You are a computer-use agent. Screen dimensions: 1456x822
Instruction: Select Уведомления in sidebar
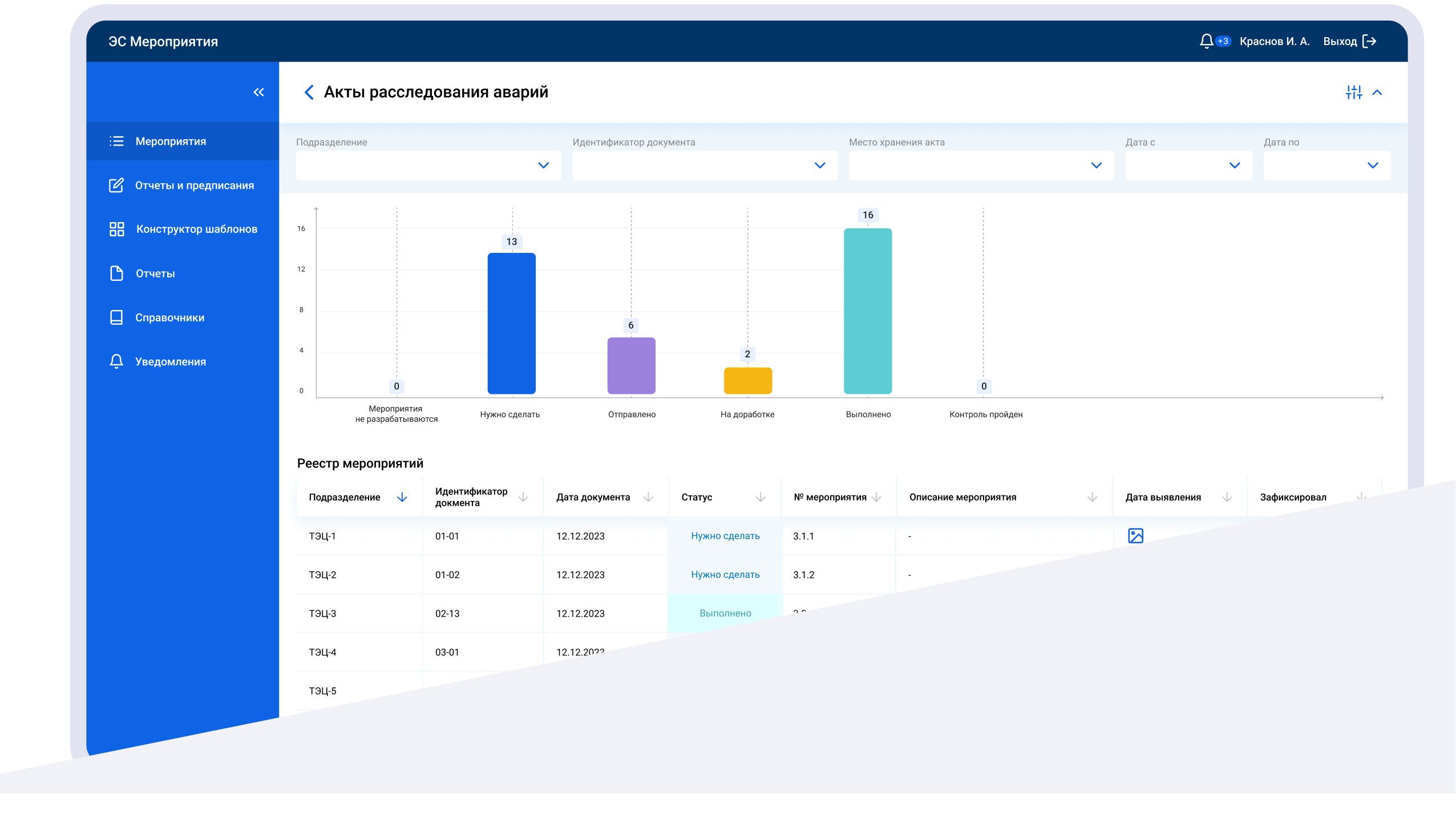coord(170,362)
